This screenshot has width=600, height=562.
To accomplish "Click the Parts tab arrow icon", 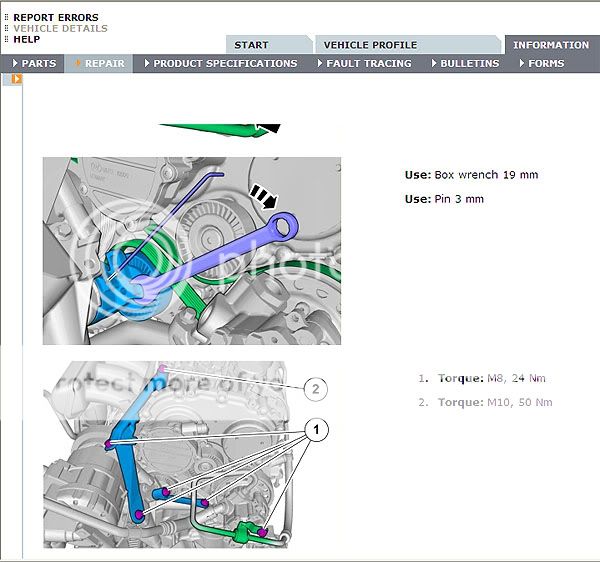I will point(15,63).
